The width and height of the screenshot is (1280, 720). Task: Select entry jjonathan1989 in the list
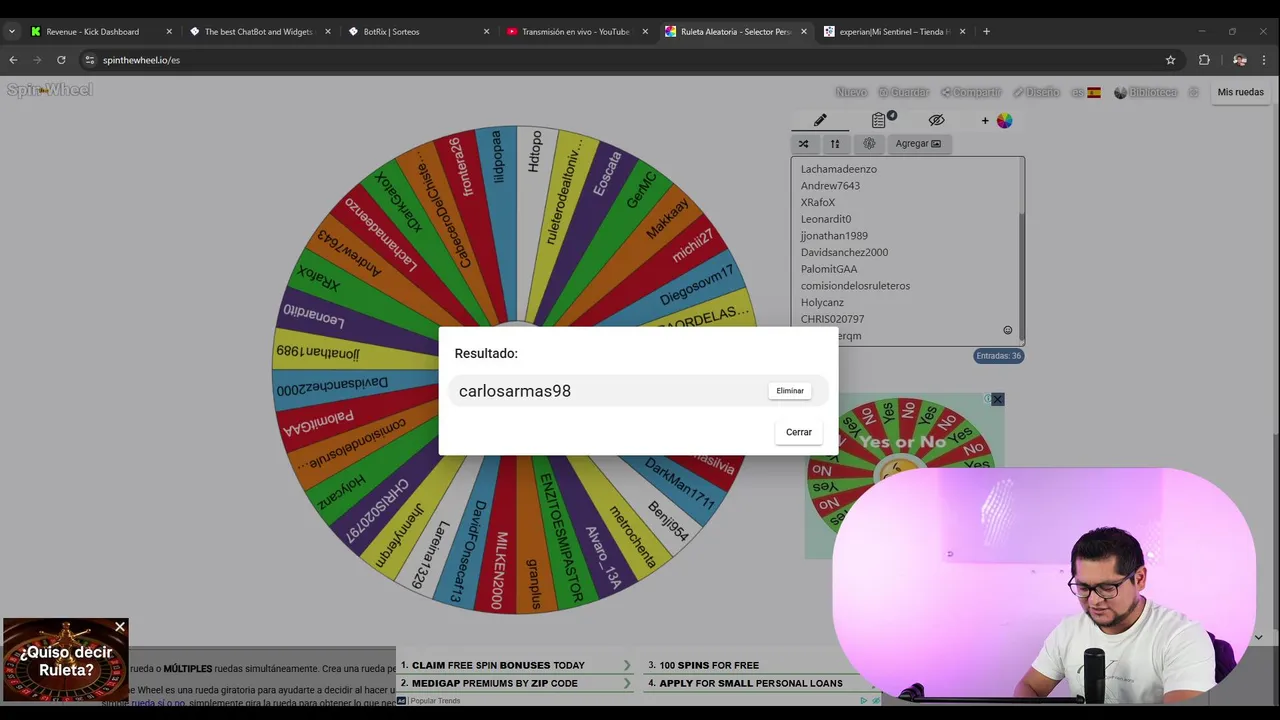pos(834,236)
